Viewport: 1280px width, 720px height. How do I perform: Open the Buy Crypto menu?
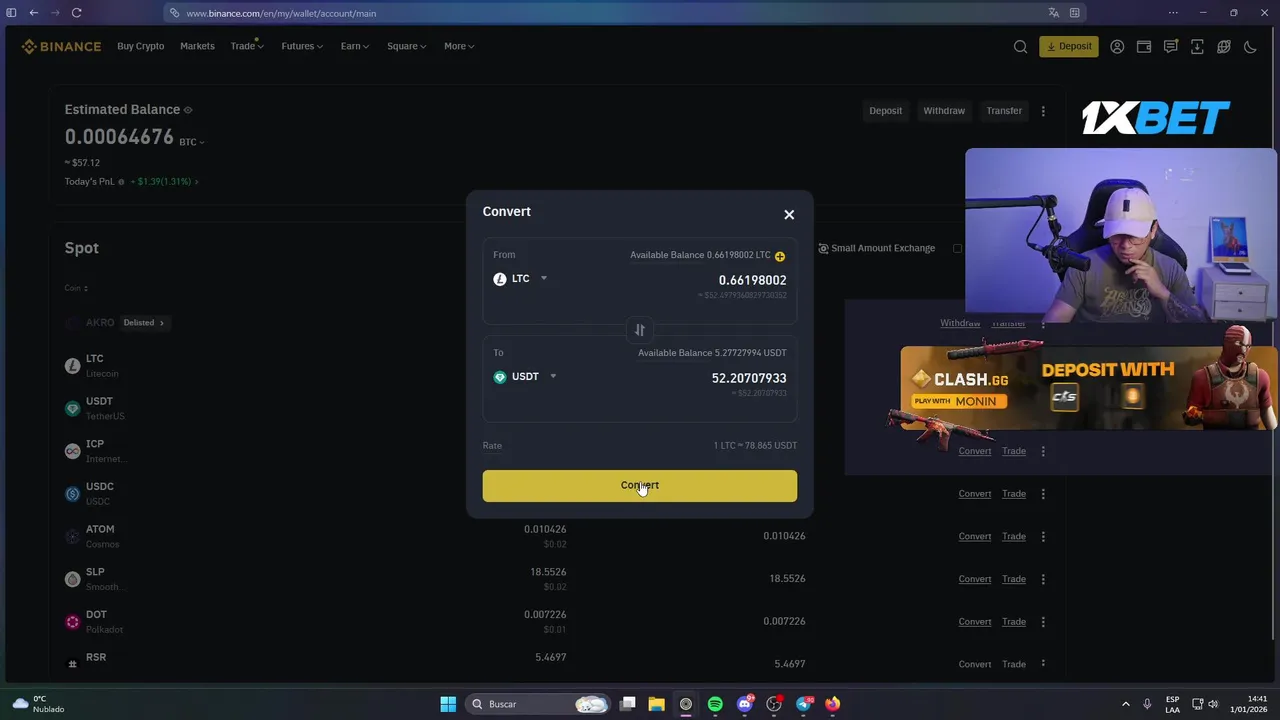coord(140,46)
